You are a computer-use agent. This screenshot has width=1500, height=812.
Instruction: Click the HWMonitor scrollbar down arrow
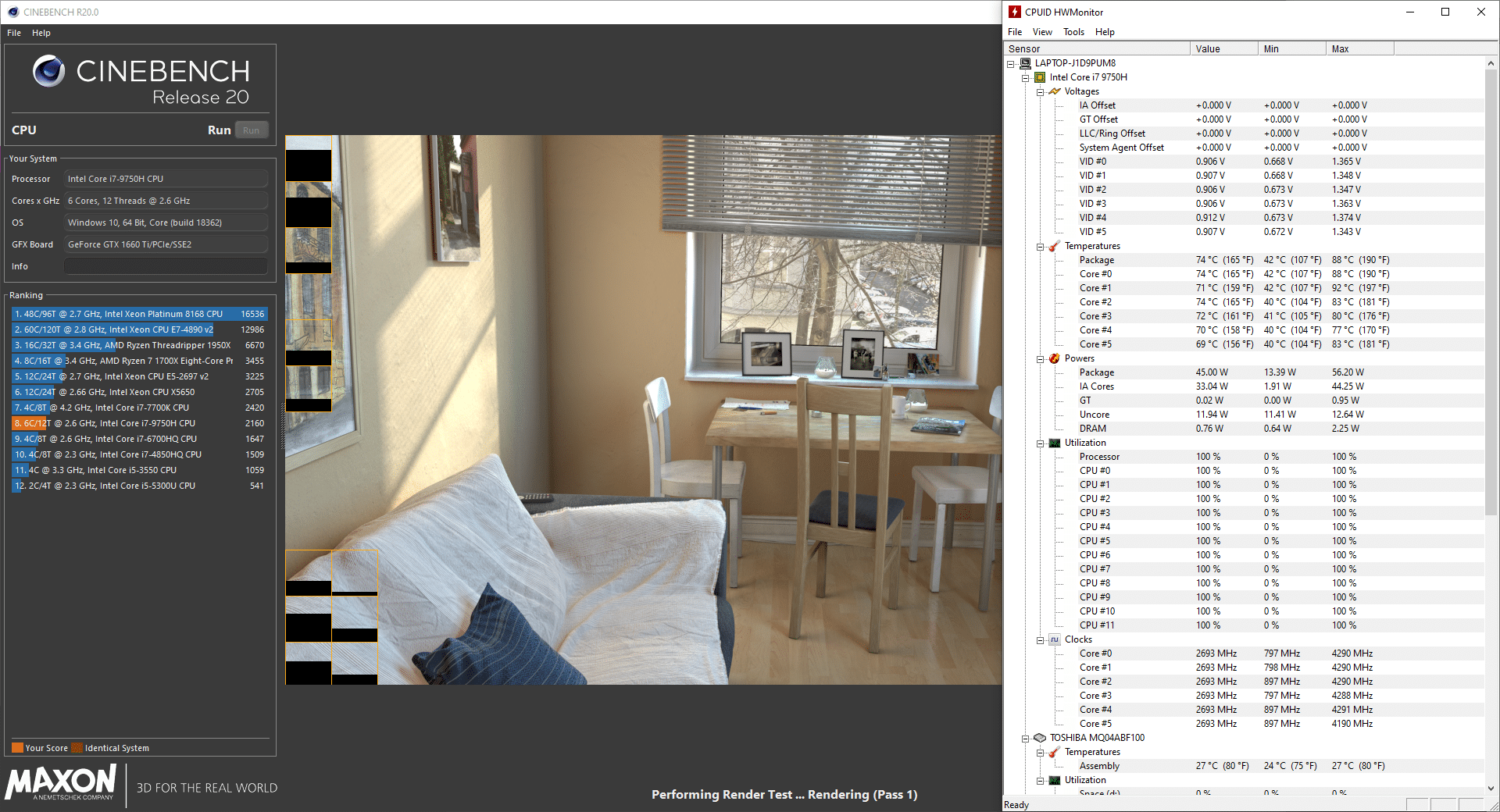[x=1491, y=788]
